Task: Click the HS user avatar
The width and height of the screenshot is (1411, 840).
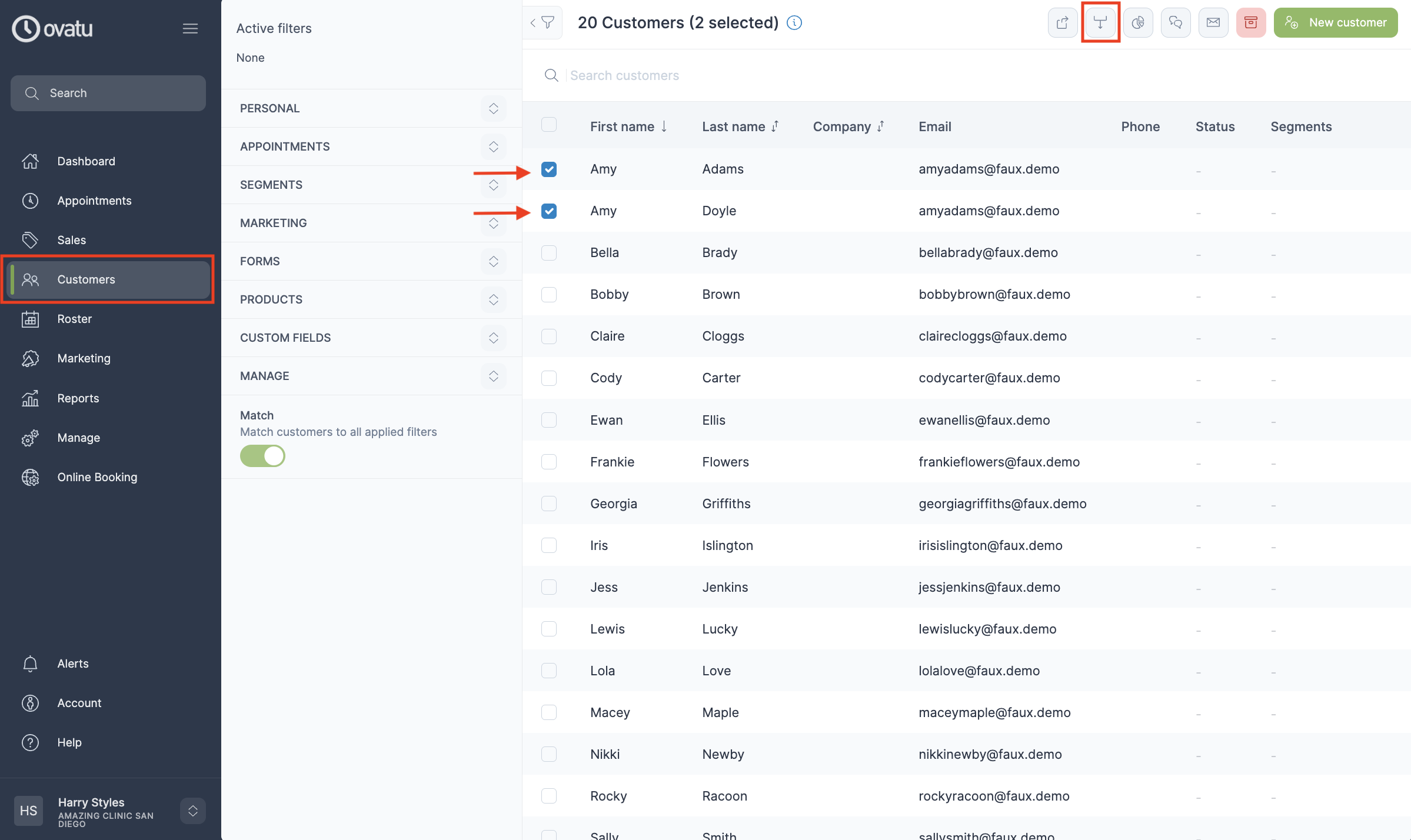Action: pos(28,811)
